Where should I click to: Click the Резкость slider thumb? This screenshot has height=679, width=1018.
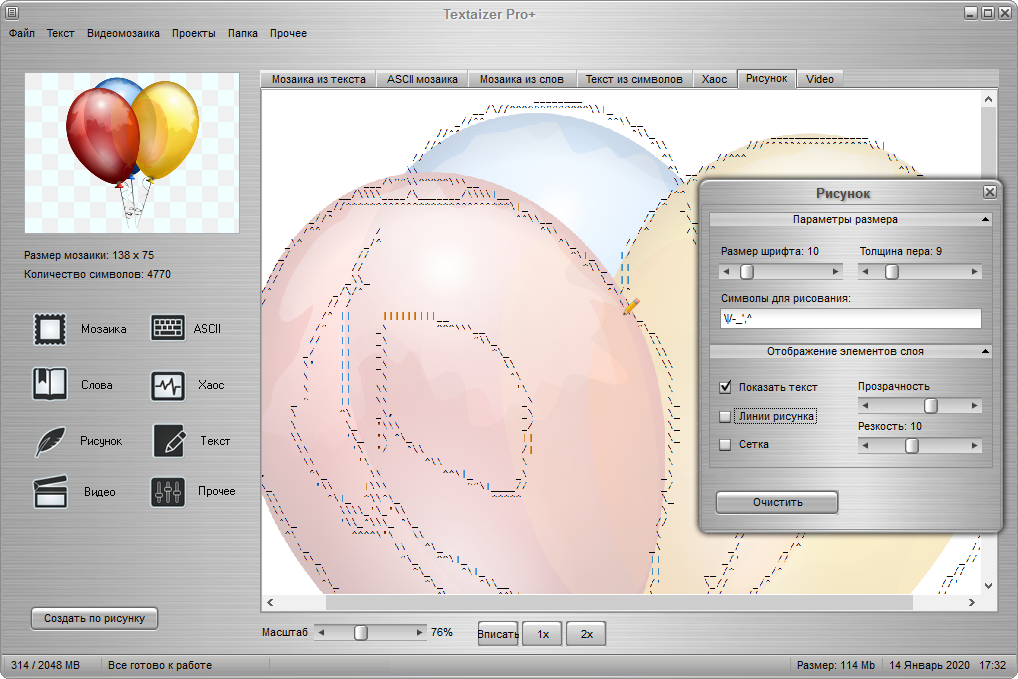point(912,446)
